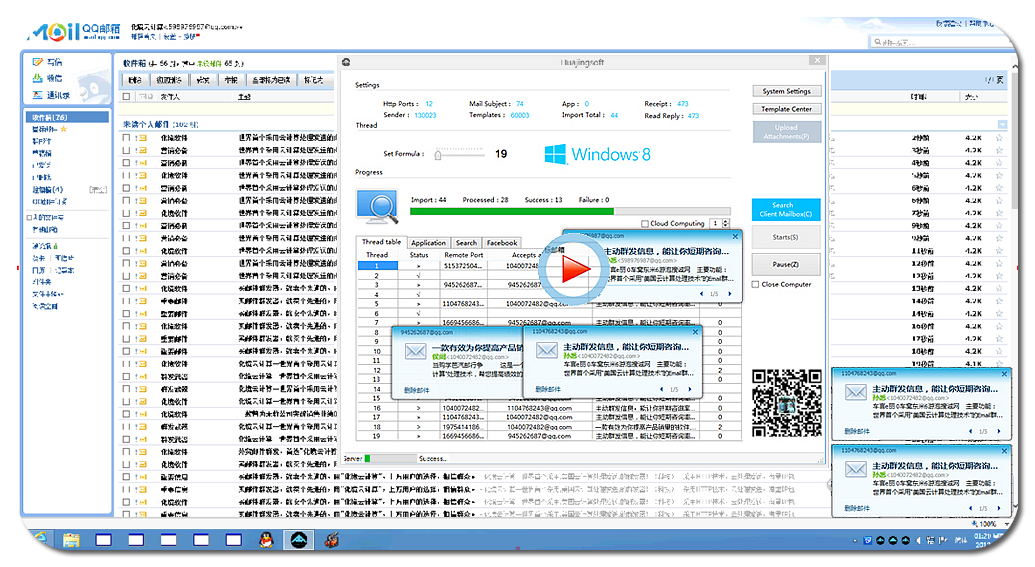
Task: Click the Starts(S) button
Action: (785, 237)
